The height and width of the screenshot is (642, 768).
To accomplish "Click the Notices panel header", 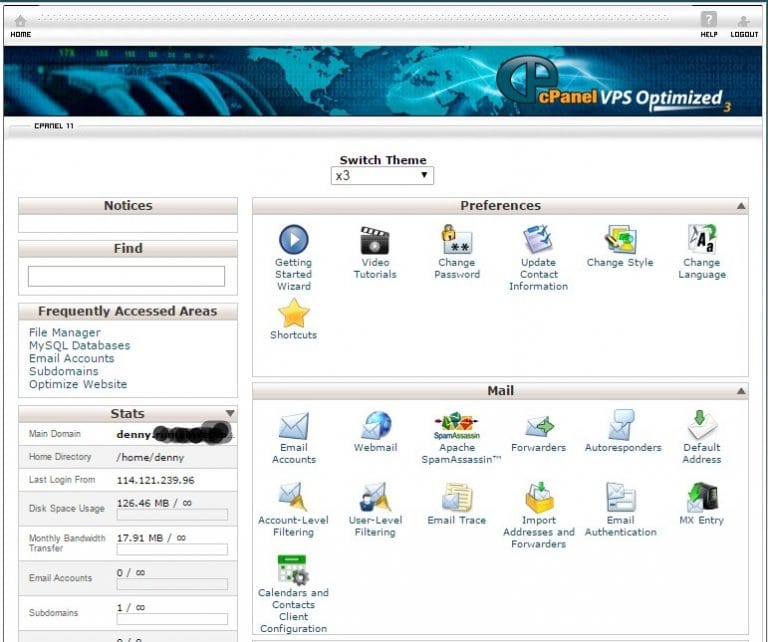I will click(128, 206).
